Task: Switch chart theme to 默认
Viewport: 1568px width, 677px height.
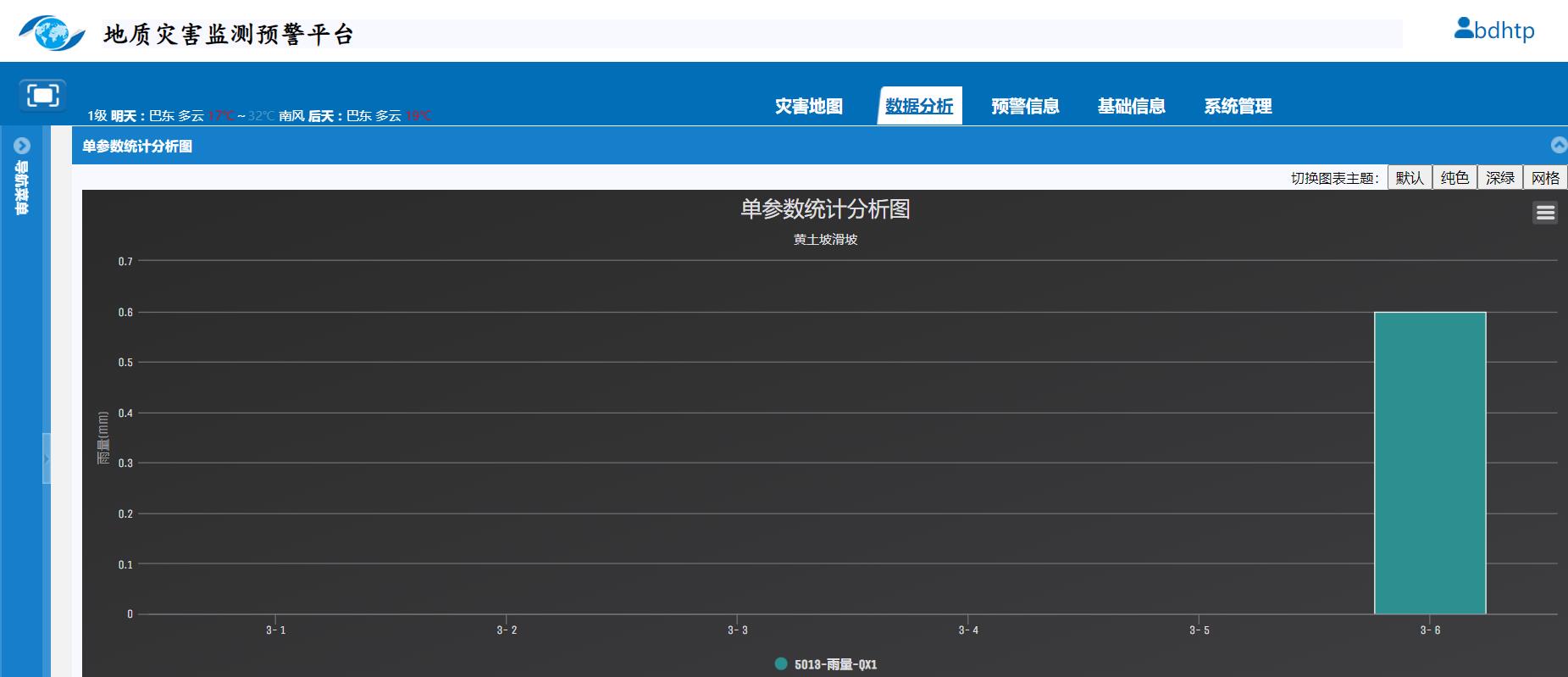Action: (x=1410, y=178)
